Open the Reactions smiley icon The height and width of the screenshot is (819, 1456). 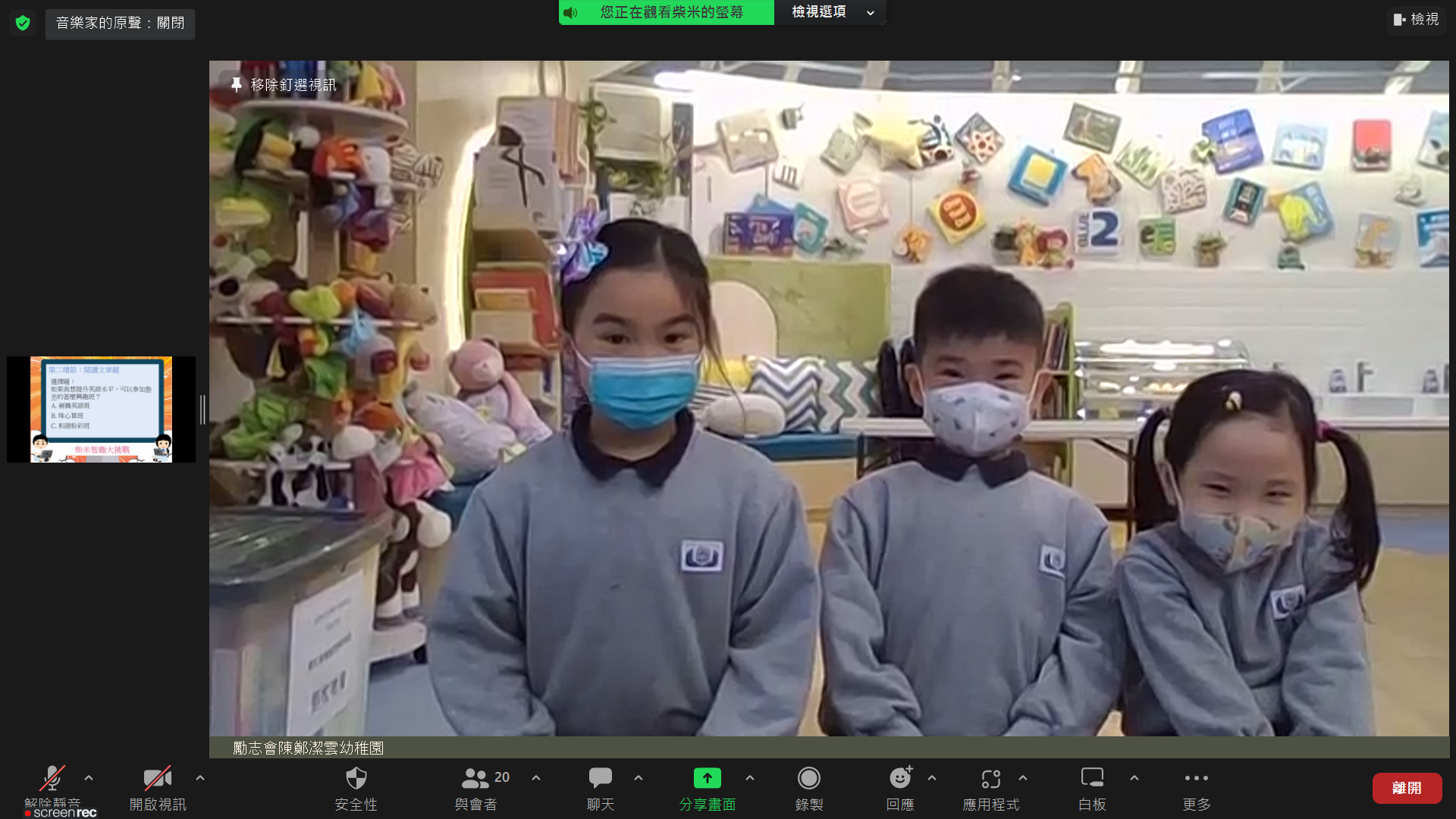point(899,779)
